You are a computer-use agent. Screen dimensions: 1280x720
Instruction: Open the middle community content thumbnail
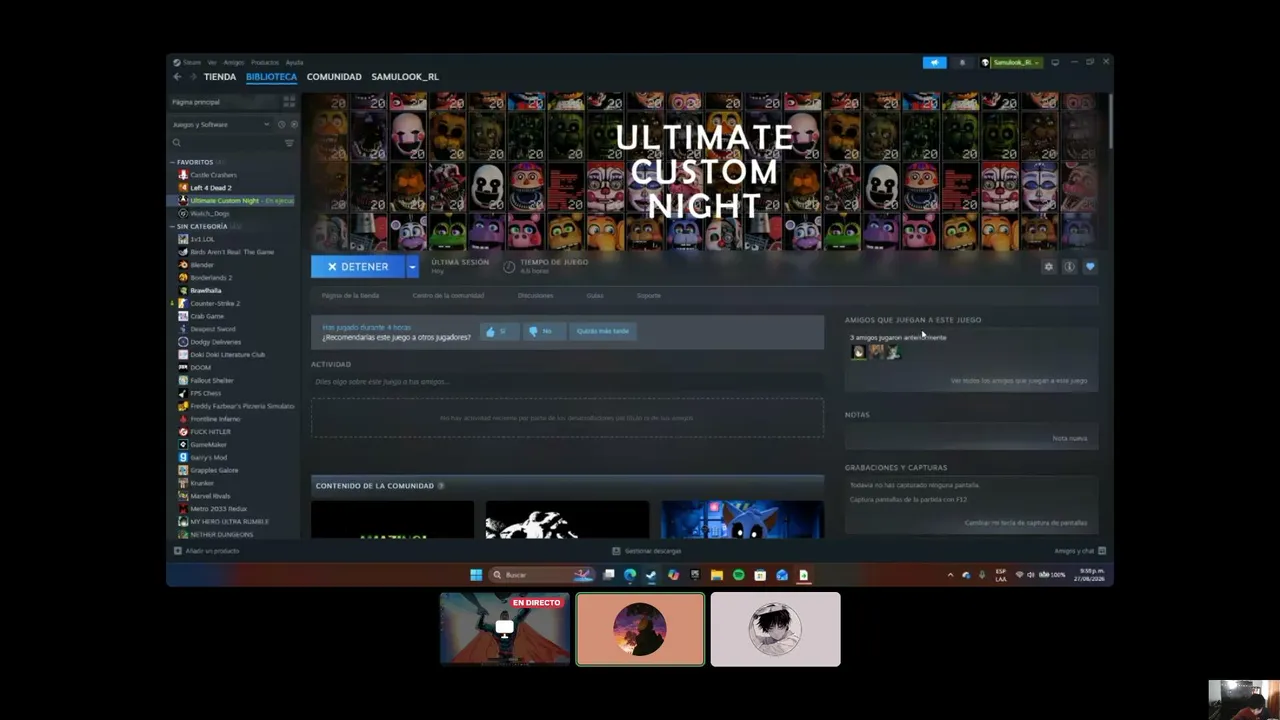pos(567,520)
